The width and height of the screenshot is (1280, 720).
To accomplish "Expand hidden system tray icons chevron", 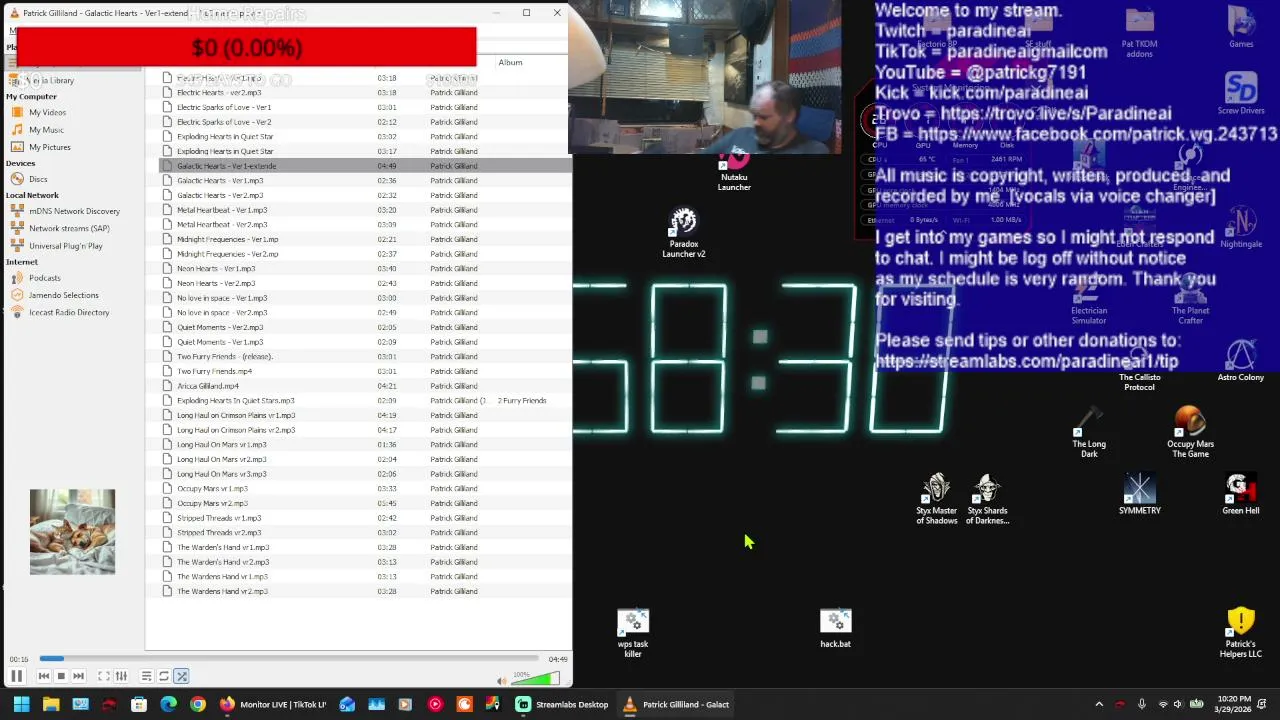I will 1099,704.
